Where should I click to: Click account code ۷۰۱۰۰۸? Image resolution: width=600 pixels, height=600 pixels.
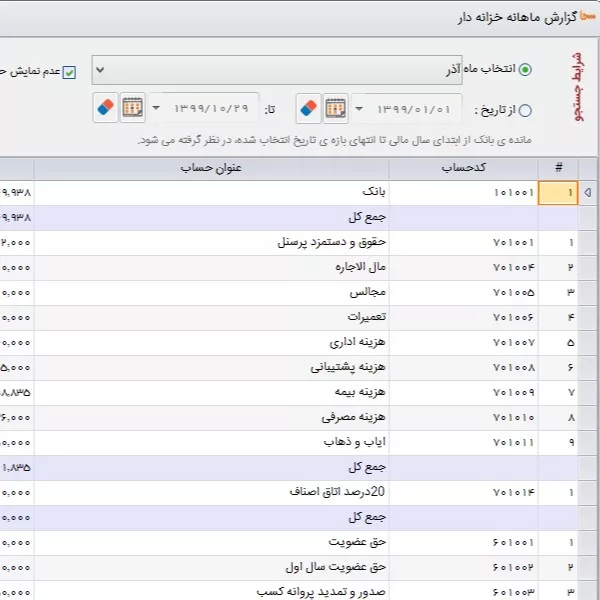click(514, 368)
